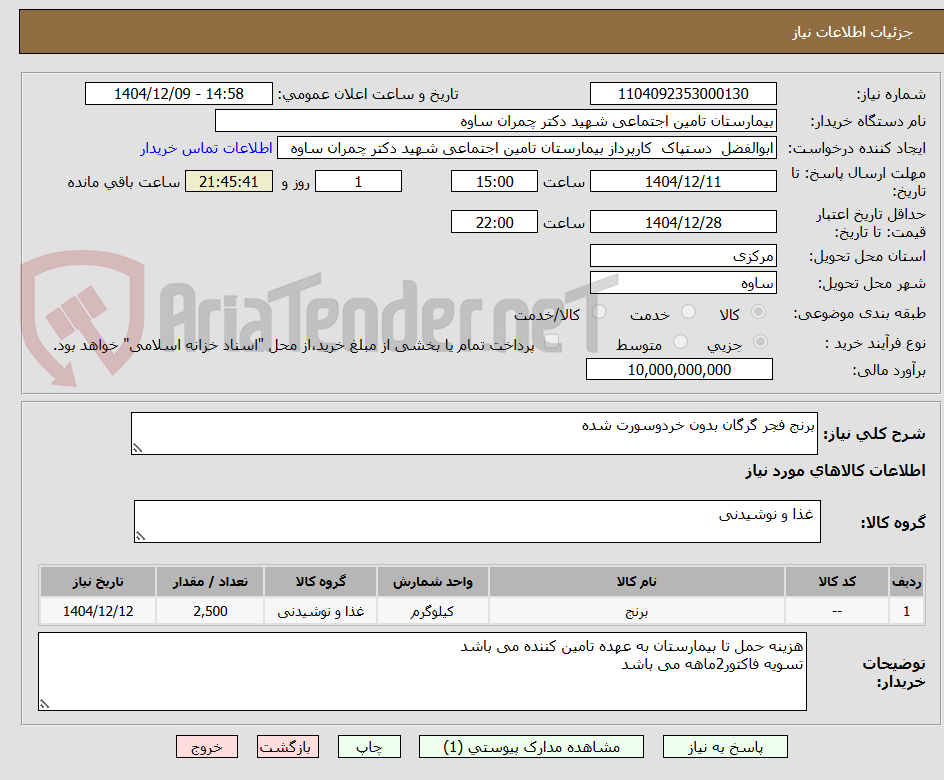The width and height of the screenshot is (944, 780).
Task: Click the remaining days field showing 1
Action: click(358, 181)
